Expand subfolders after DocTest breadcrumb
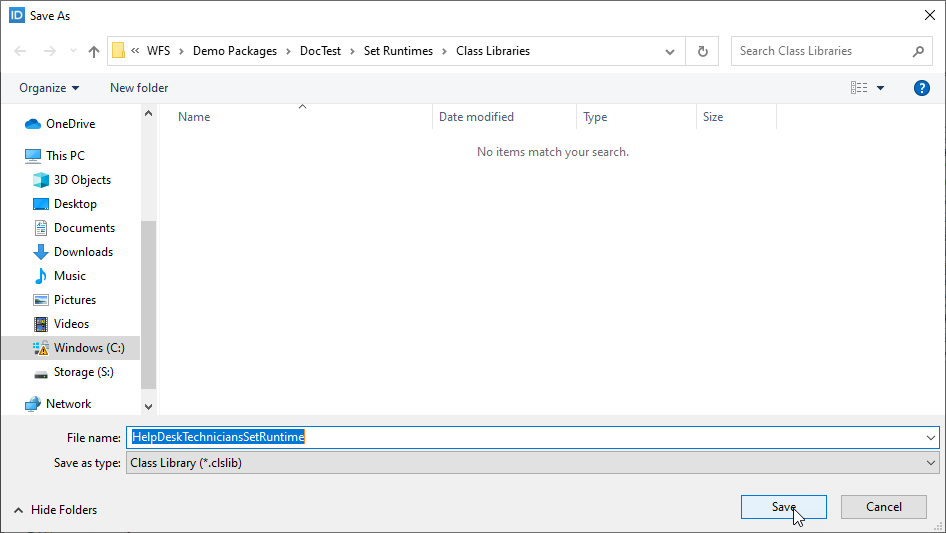This screenshot has height=533, width=946. tap(352, 51)
